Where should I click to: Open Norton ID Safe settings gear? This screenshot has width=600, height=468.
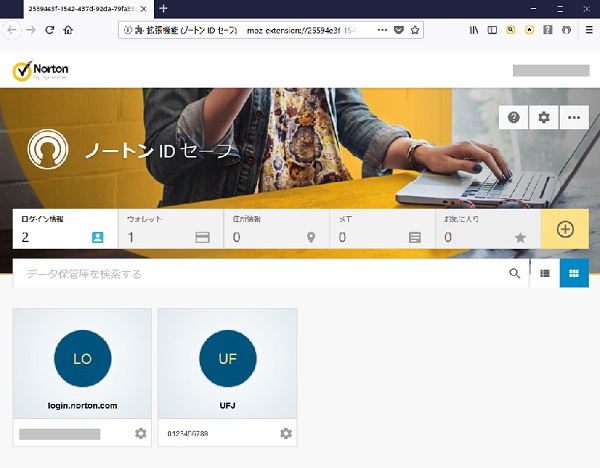pos(543,117)
